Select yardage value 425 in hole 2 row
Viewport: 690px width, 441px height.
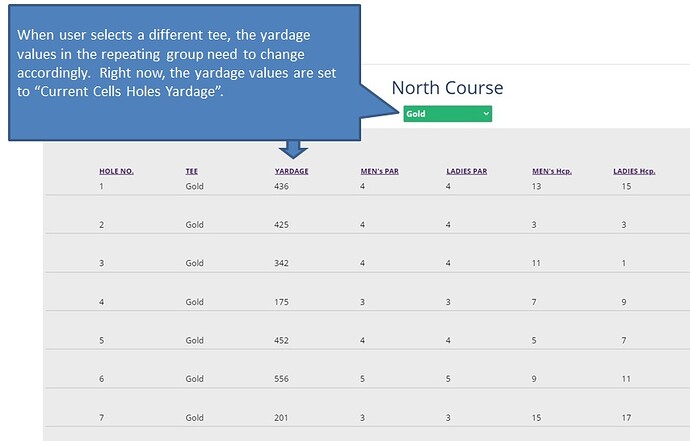281,224
